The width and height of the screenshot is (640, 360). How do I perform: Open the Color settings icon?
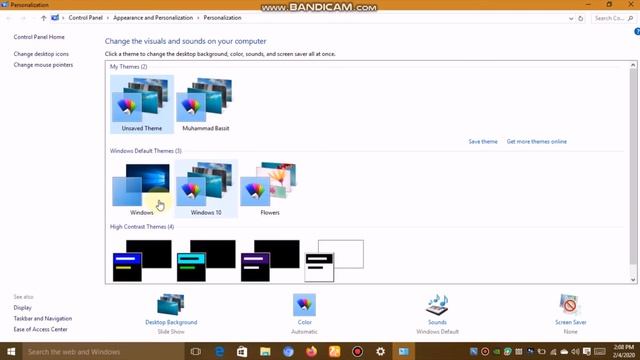tap(304, 304)
